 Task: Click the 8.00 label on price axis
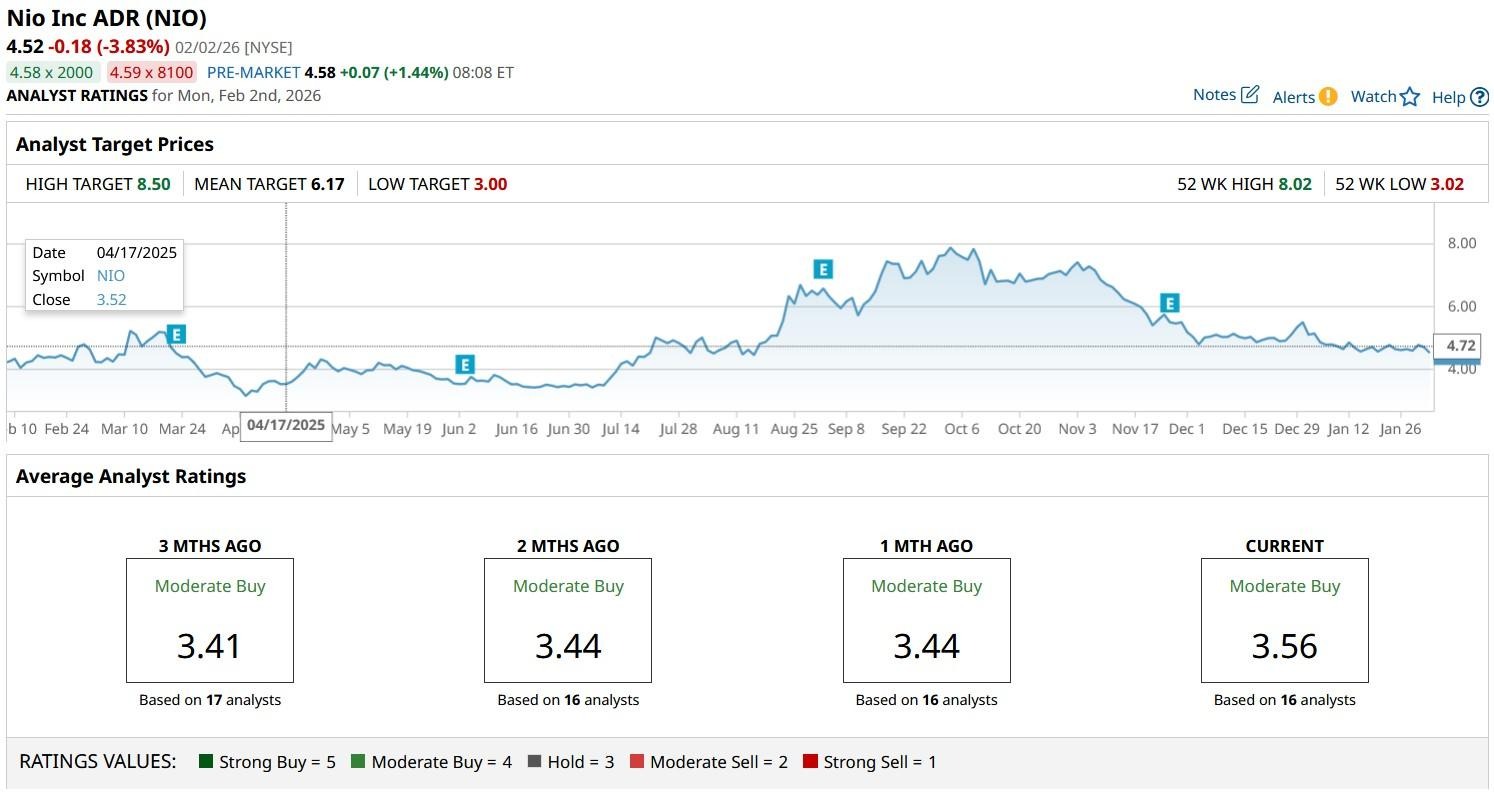click(1462, 243)
